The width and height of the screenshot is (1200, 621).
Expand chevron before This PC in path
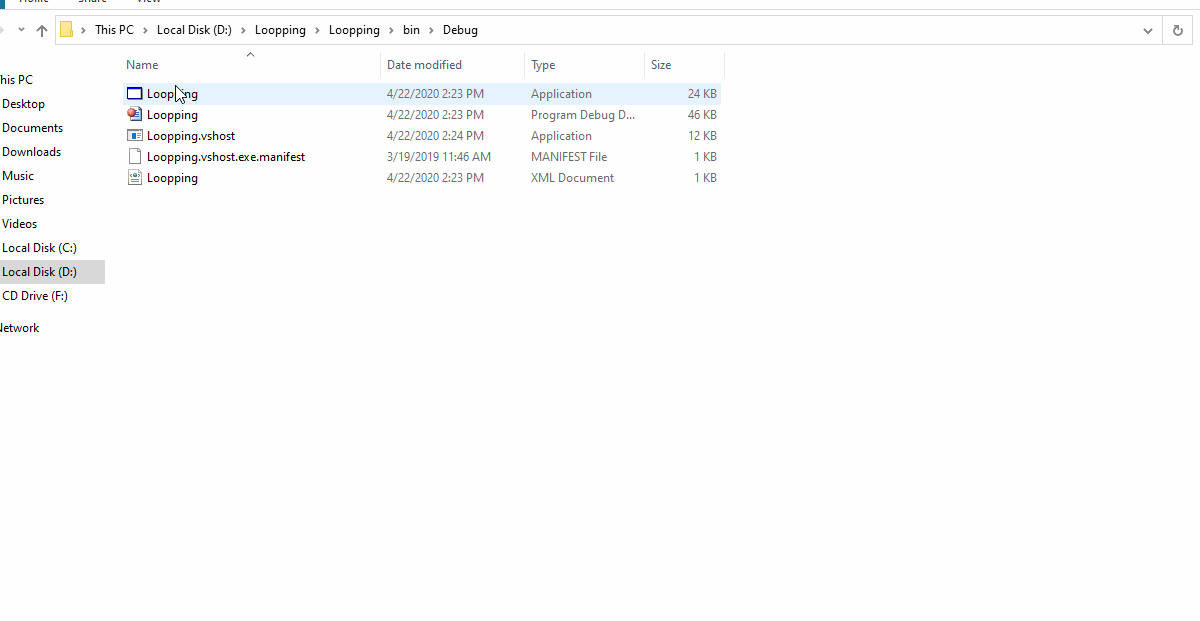click(84, 30)
